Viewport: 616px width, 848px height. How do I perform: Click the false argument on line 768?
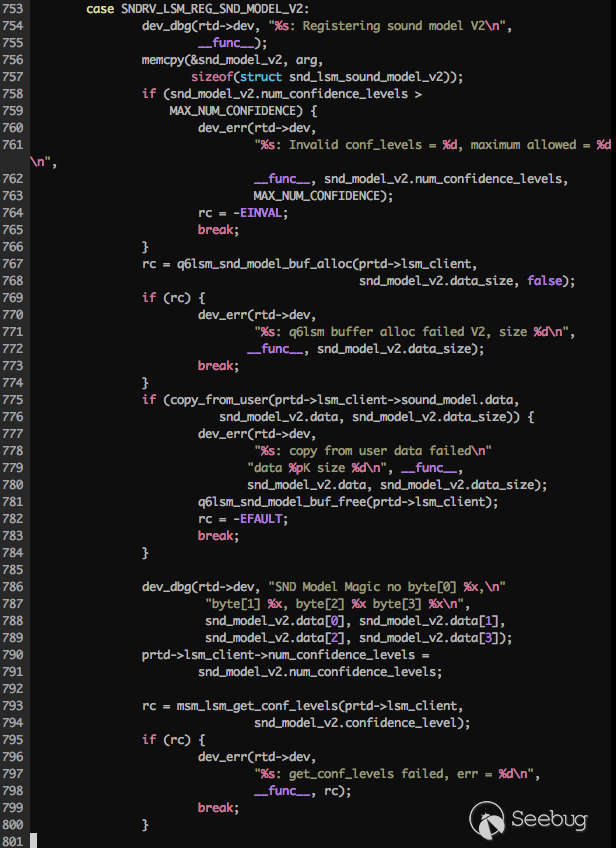tap(549, 281)
